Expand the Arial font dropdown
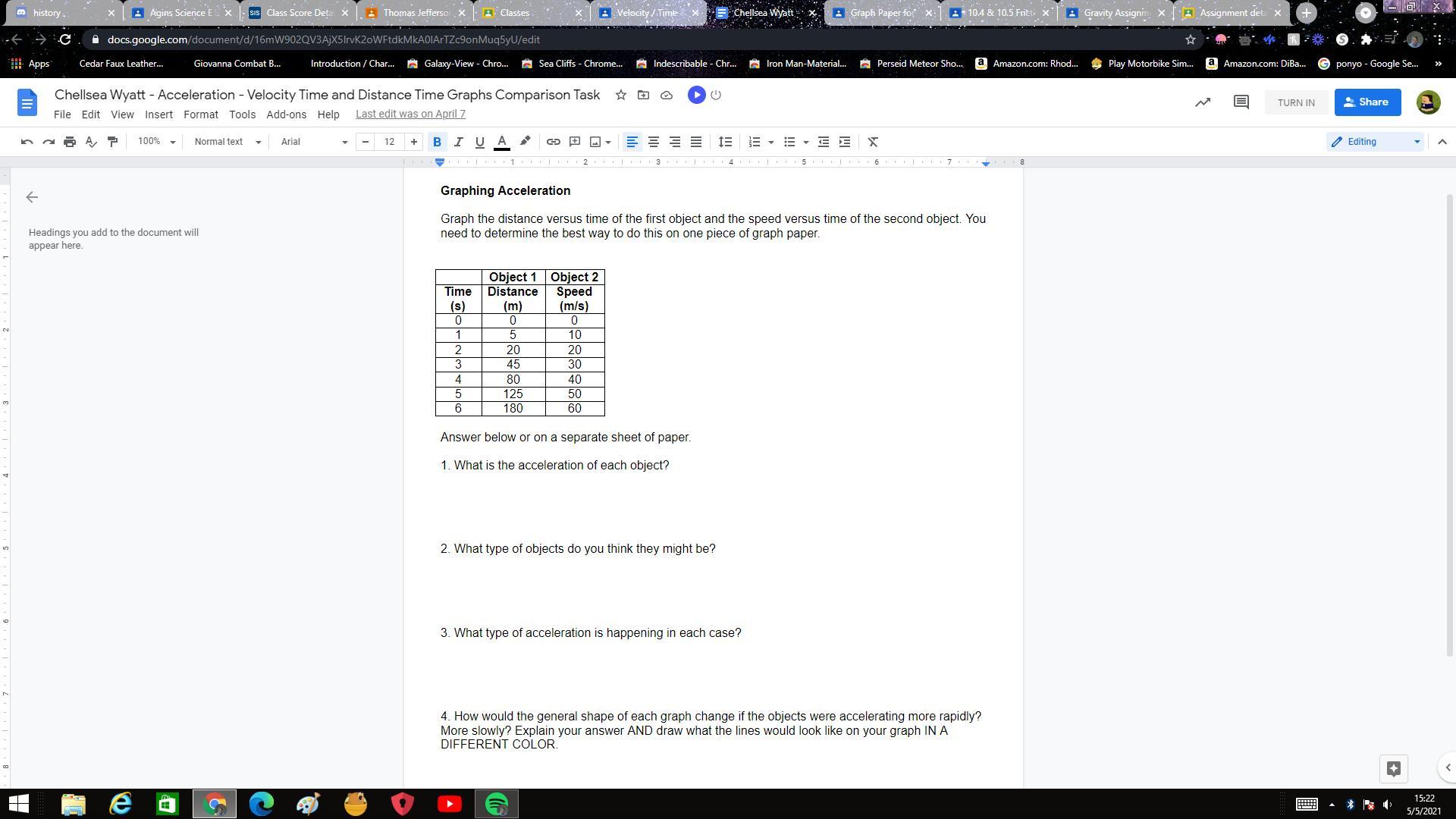The image size is (1456, 819). [x=314, y=142]
